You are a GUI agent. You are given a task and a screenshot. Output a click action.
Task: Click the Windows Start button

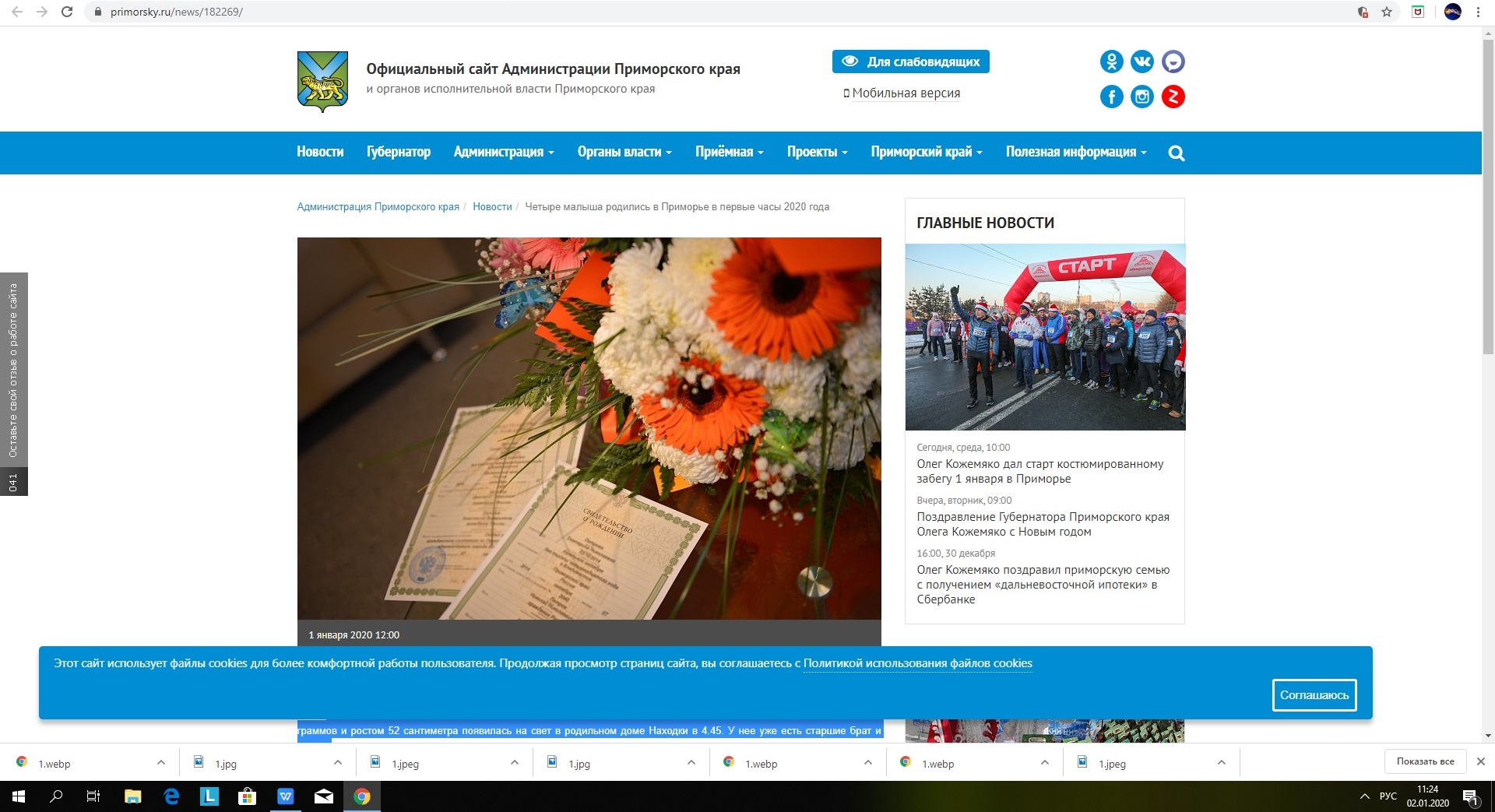19,796
